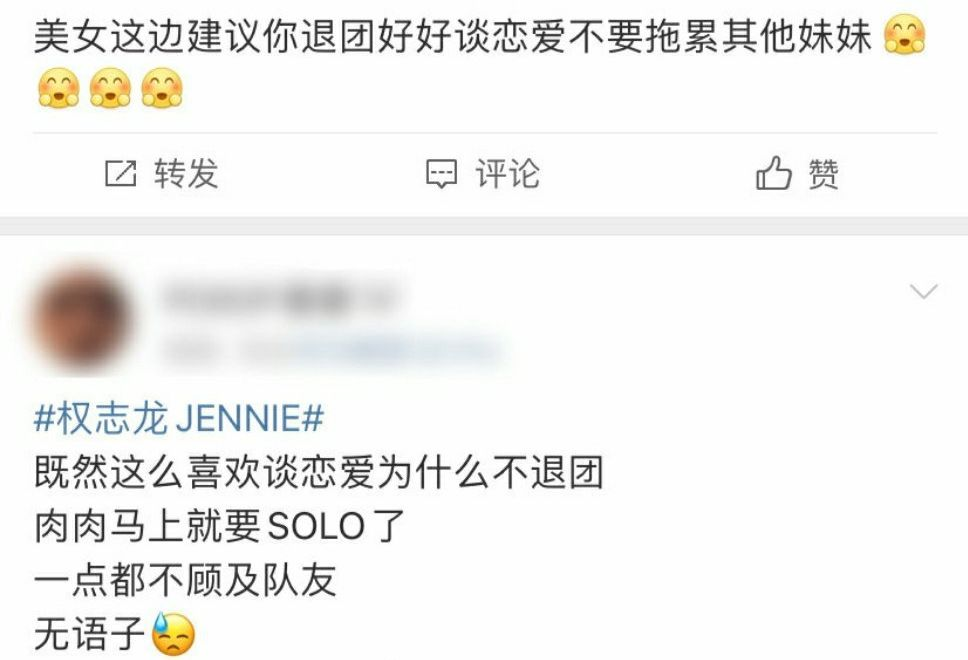Click the line 既然这么喜欢谈恋爱为什么不退团

coord(319,473)
